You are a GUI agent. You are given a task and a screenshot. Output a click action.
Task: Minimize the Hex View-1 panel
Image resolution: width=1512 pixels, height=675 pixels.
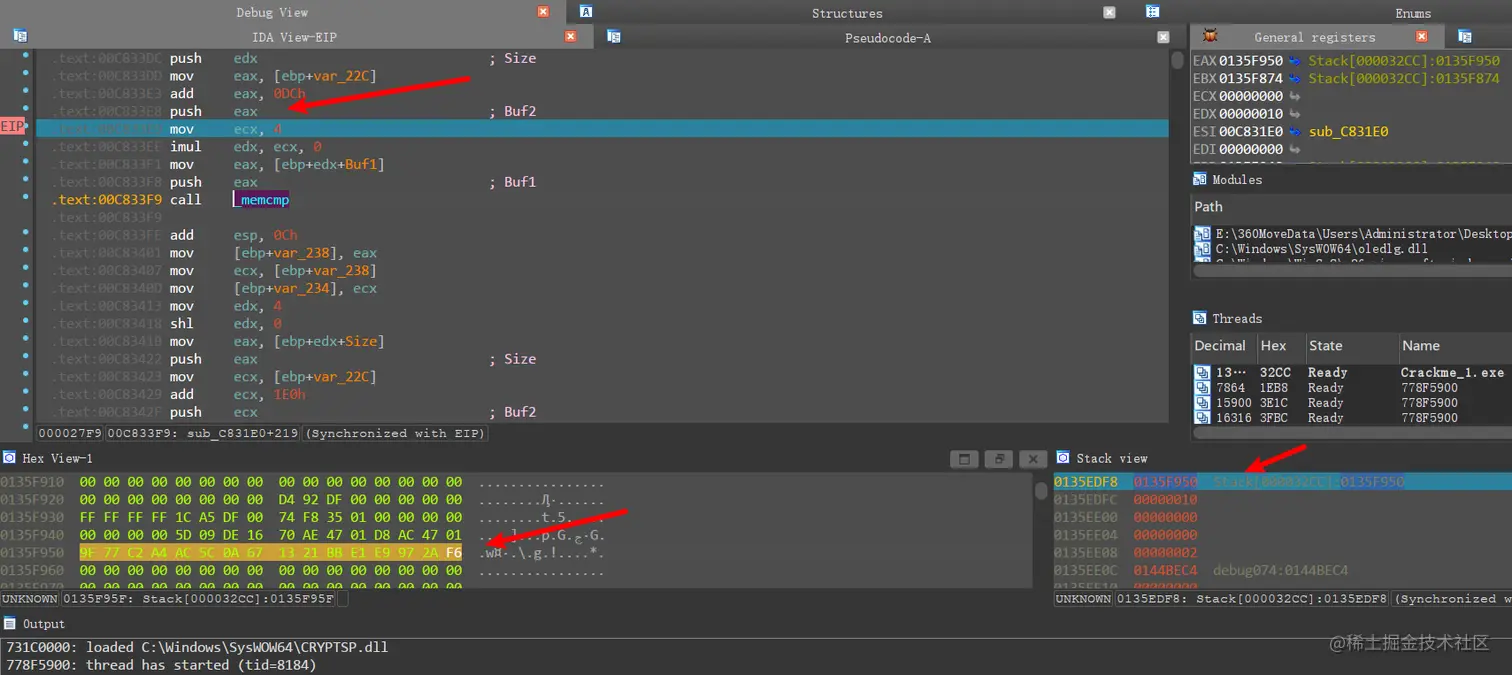pos(964,459)
